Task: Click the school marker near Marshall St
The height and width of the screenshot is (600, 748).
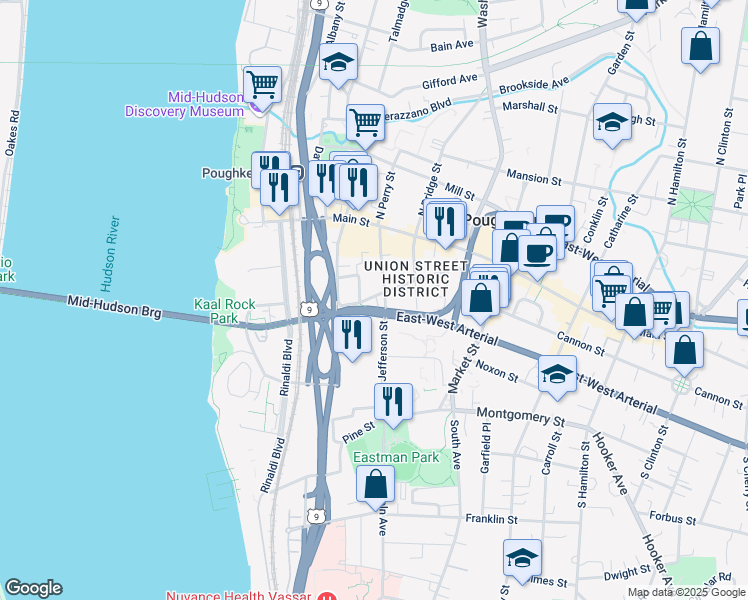Action: point(613,125)
